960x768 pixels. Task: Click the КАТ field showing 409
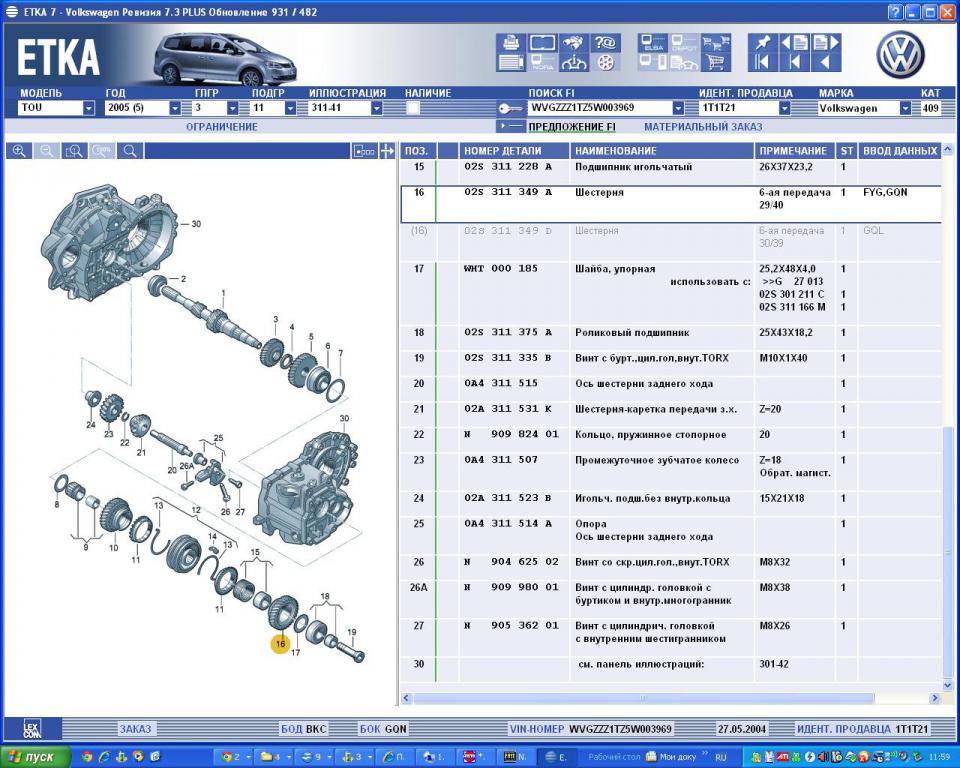click(931, 108)
